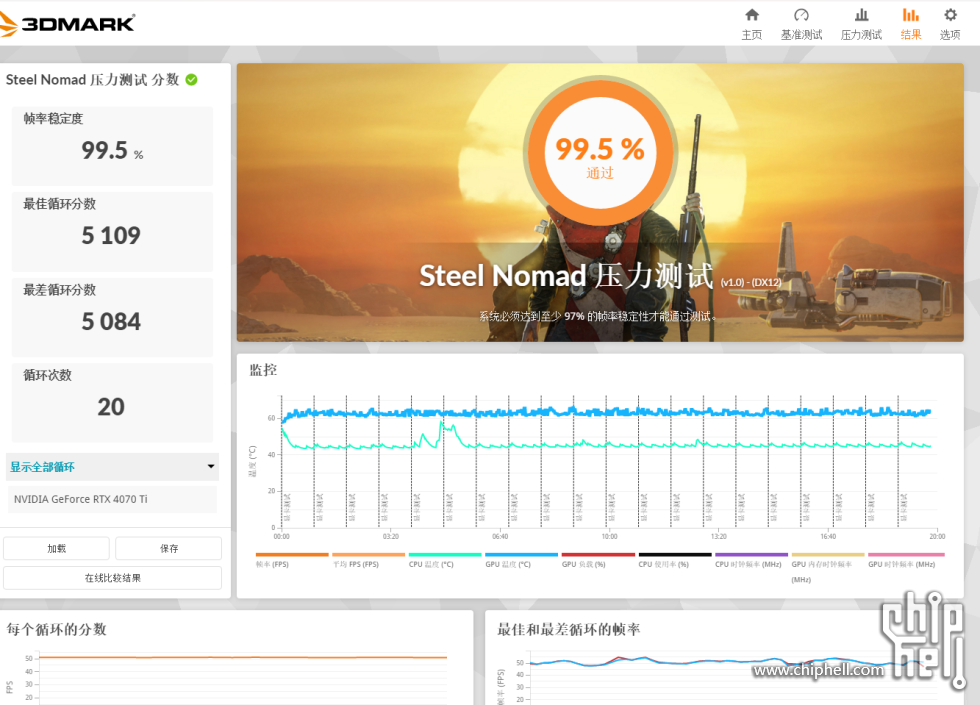Image resolution: width=980 pixels, height=705 pixels.
Task: Click the 3DMark logo
Action: (67, 24)
